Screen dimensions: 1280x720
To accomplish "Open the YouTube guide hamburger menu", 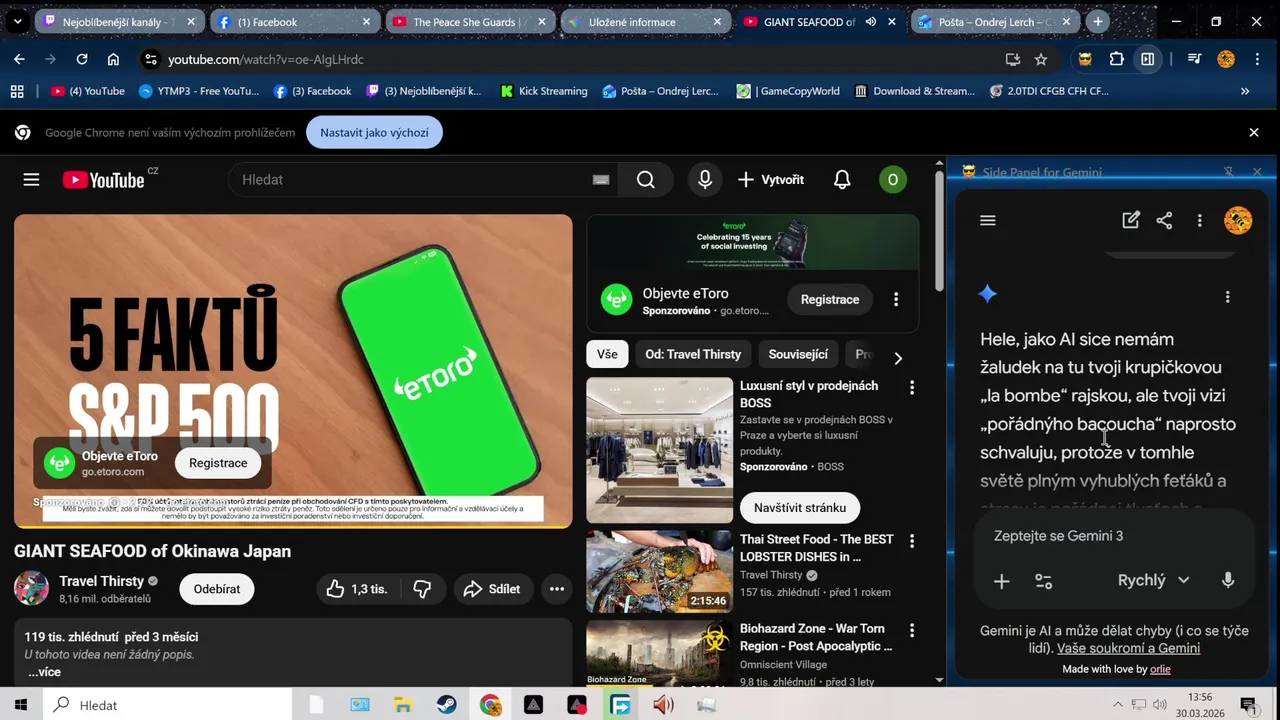I will pyautogui.click(x=31, y=180).
